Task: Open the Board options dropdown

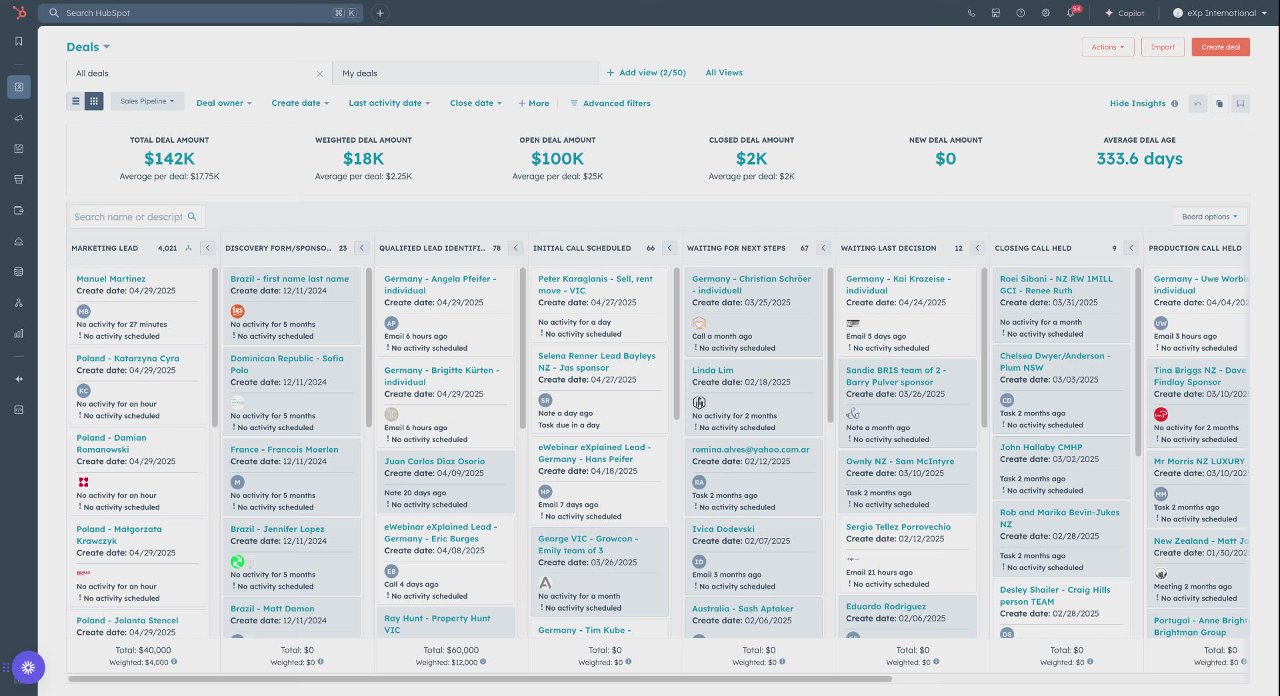Action: (1210, 216)
